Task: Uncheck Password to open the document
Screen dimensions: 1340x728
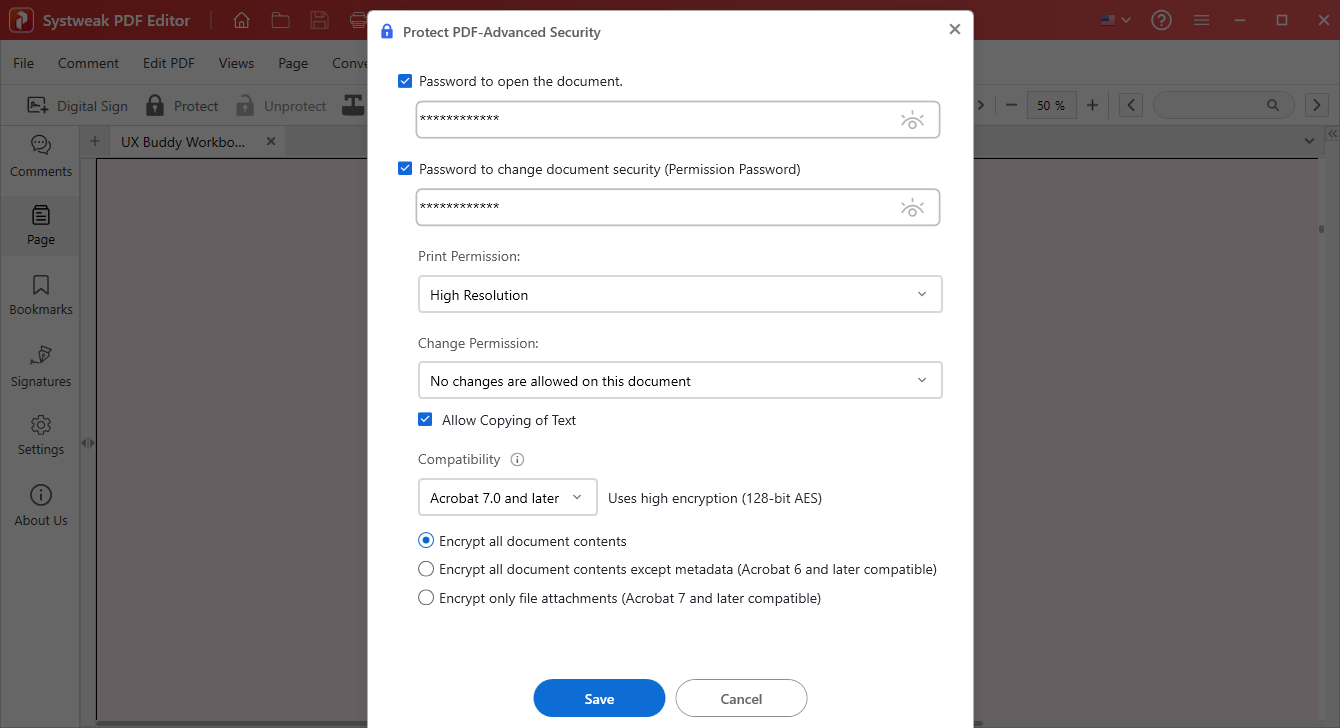Action: (x=405, y=81)
